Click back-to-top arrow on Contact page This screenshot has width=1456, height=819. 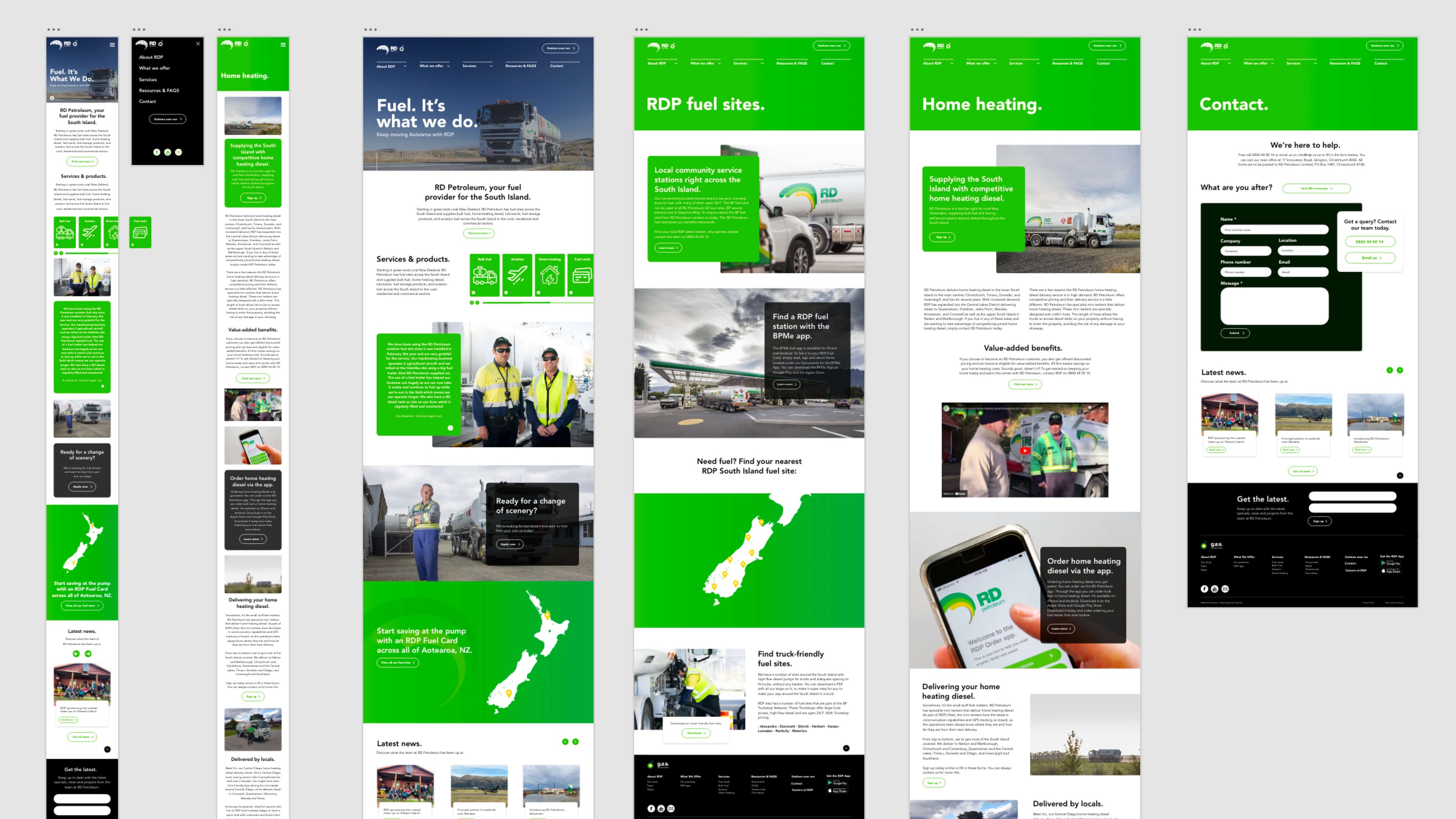pyautogui.click(x=1400, y=475)
